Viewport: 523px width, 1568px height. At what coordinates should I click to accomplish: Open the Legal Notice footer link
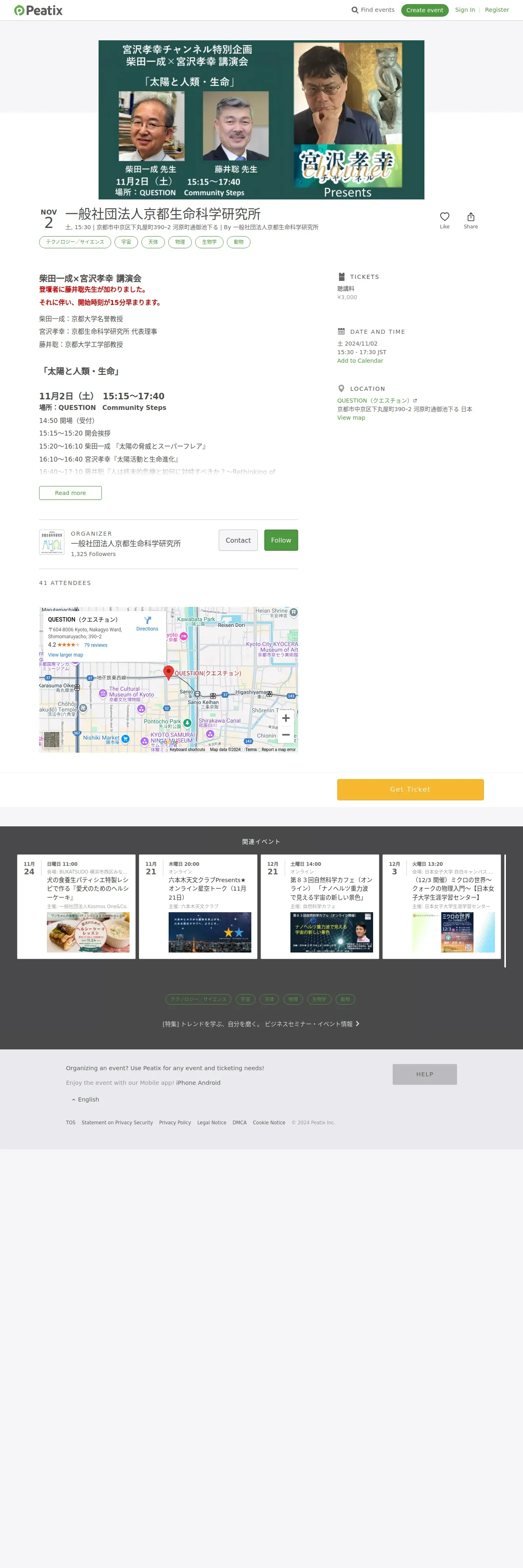point(211,1122)
